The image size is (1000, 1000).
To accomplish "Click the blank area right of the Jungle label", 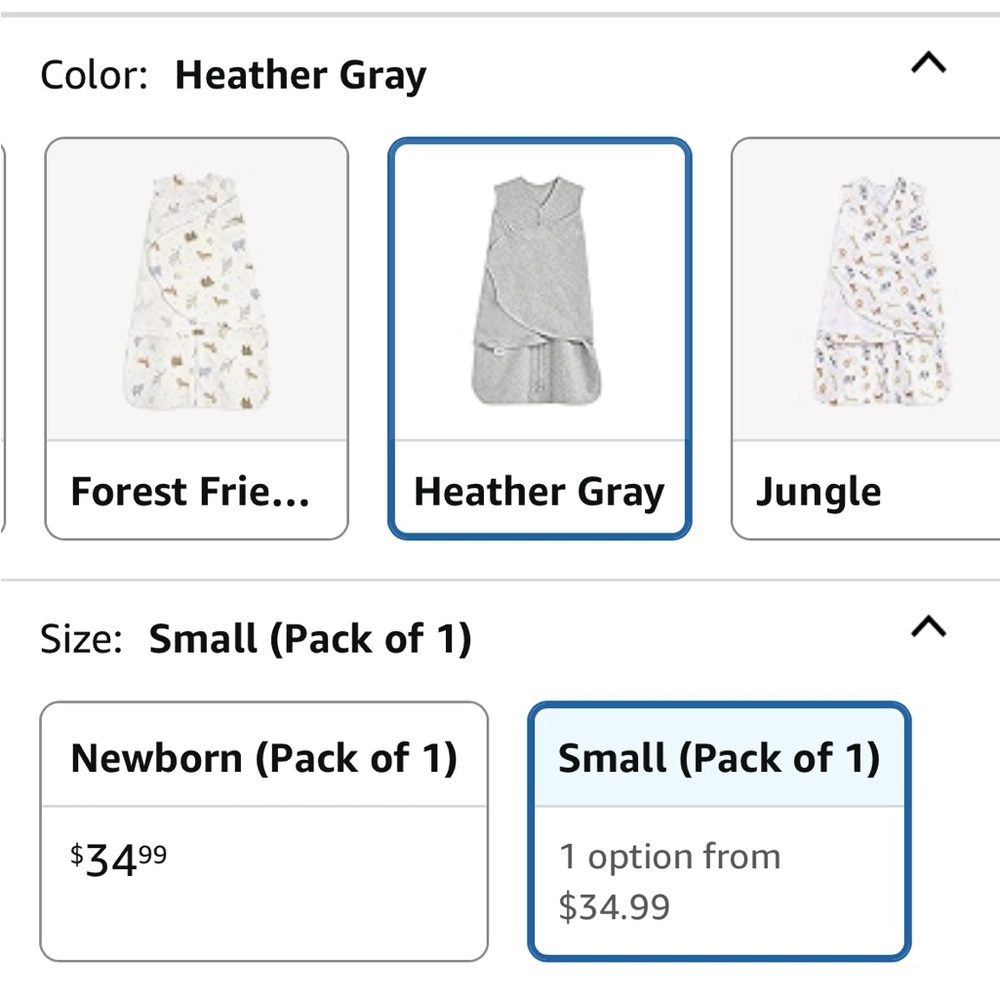I will 945,492.
